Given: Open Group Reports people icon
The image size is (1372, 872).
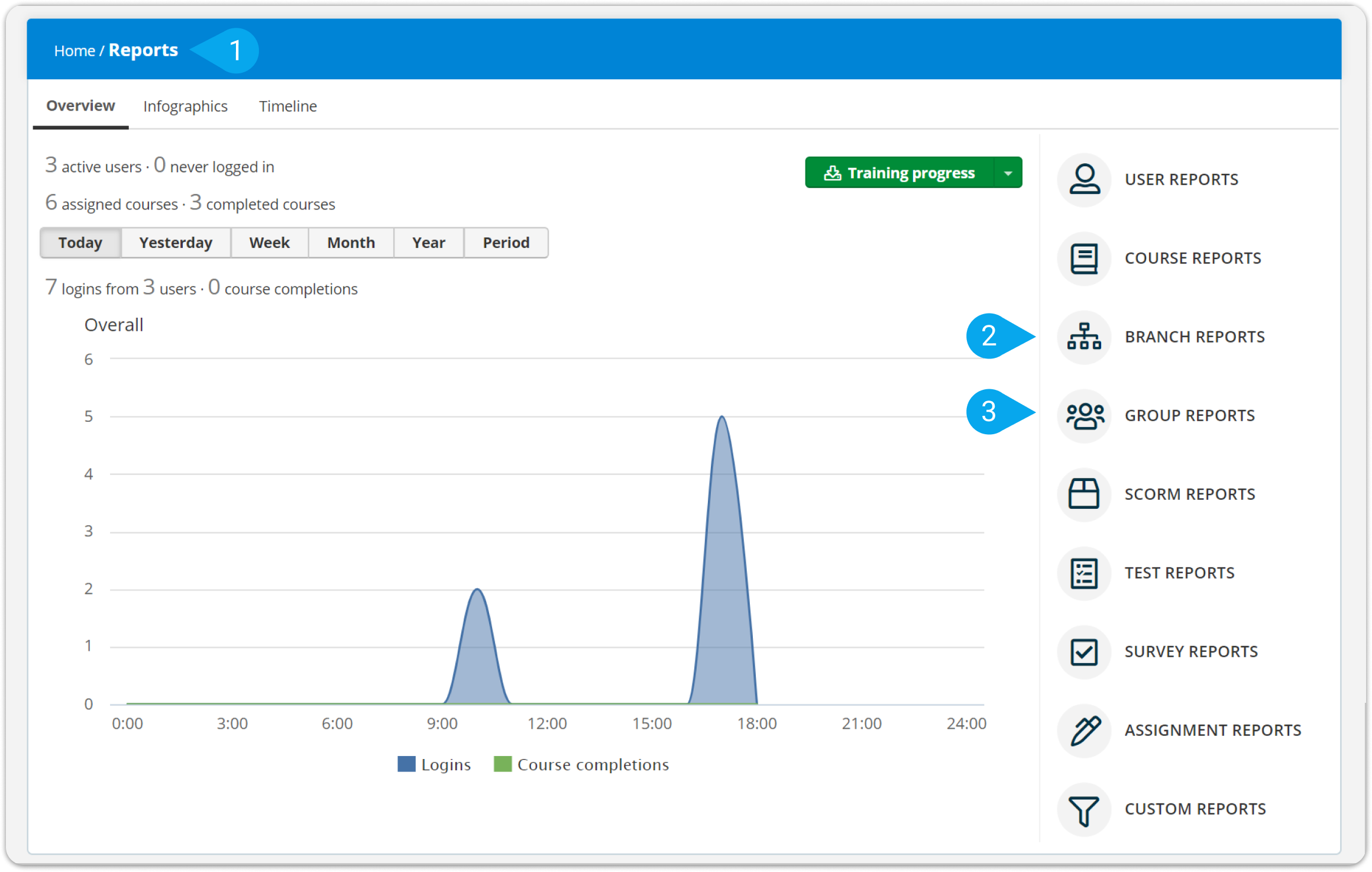Looking at the screenshot, I should coord(1084,416).
